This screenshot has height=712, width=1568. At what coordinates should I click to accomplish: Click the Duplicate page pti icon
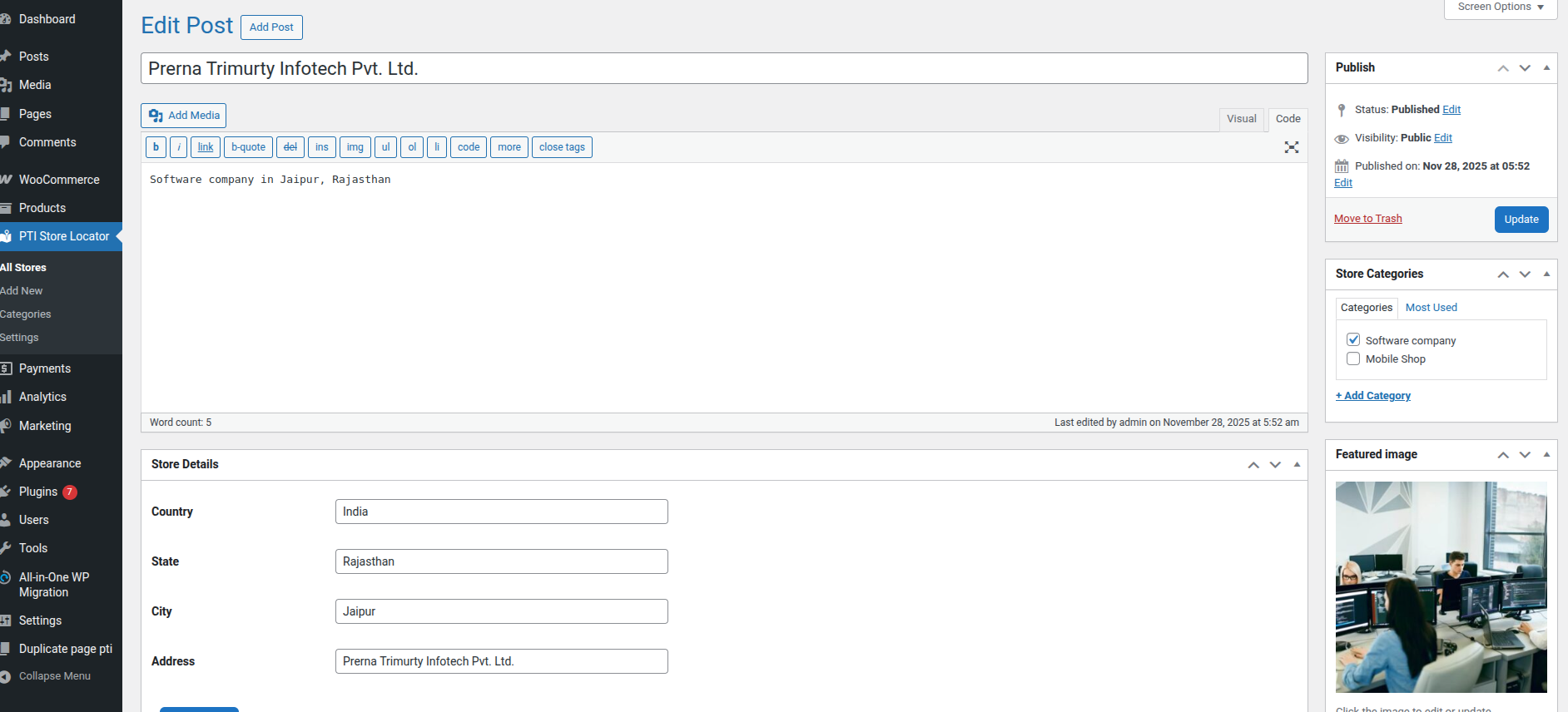(5, 649)
